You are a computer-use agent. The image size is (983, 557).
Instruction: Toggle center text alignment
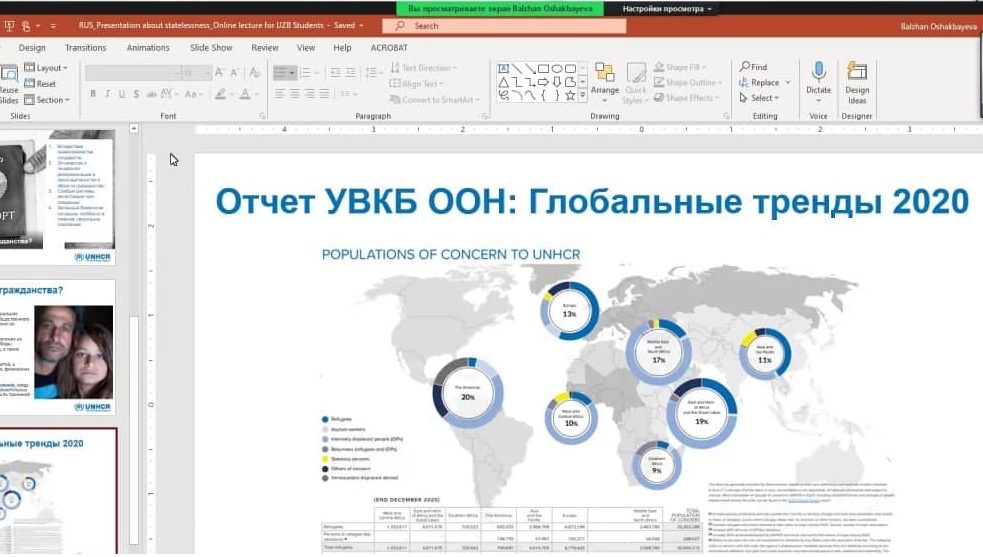click(x=295, y=93)
